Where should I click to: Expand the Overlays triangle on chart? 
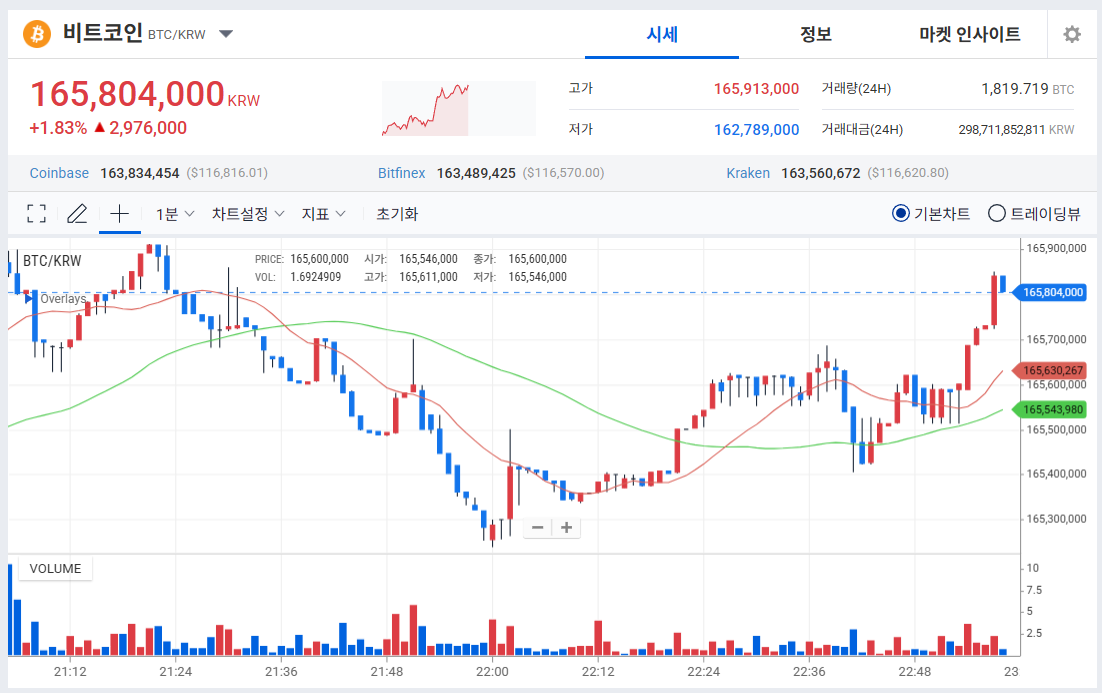[31, 299]
